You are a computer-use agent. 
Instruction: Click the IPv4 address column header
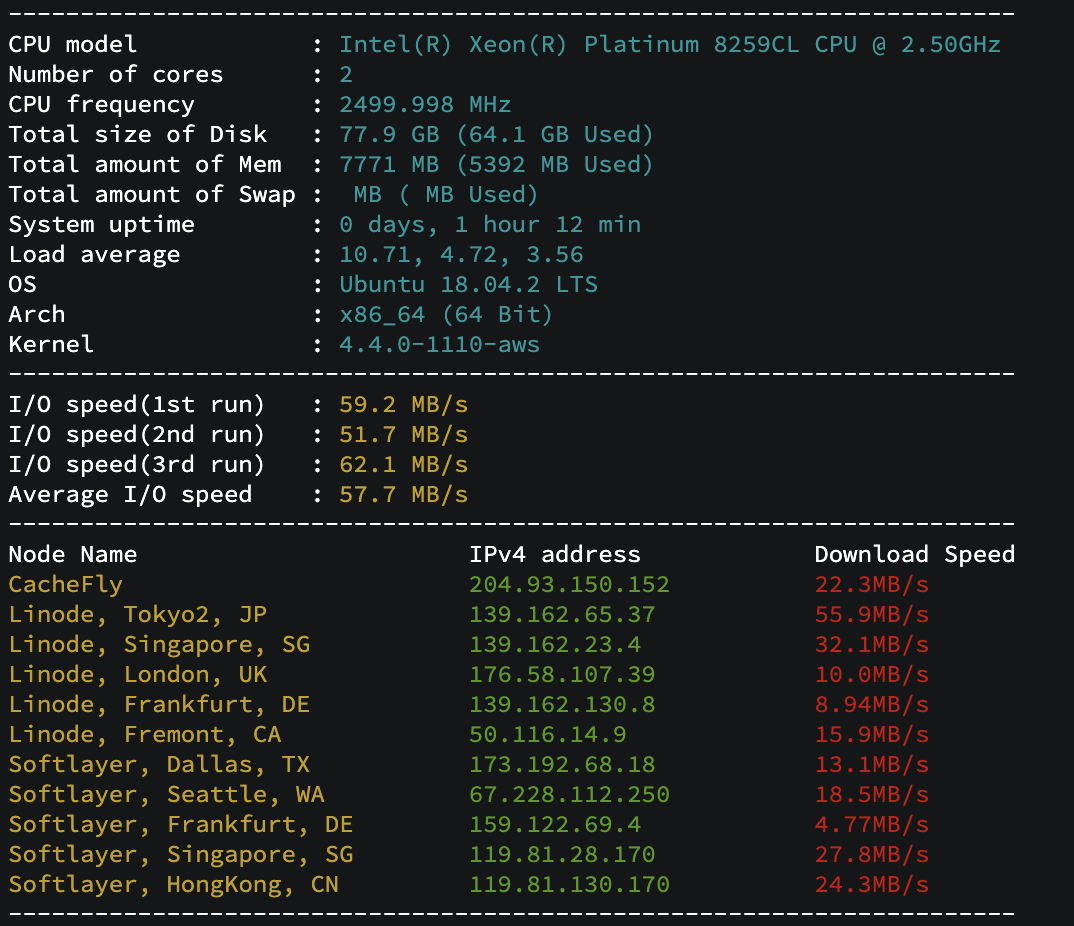point(555,555)
